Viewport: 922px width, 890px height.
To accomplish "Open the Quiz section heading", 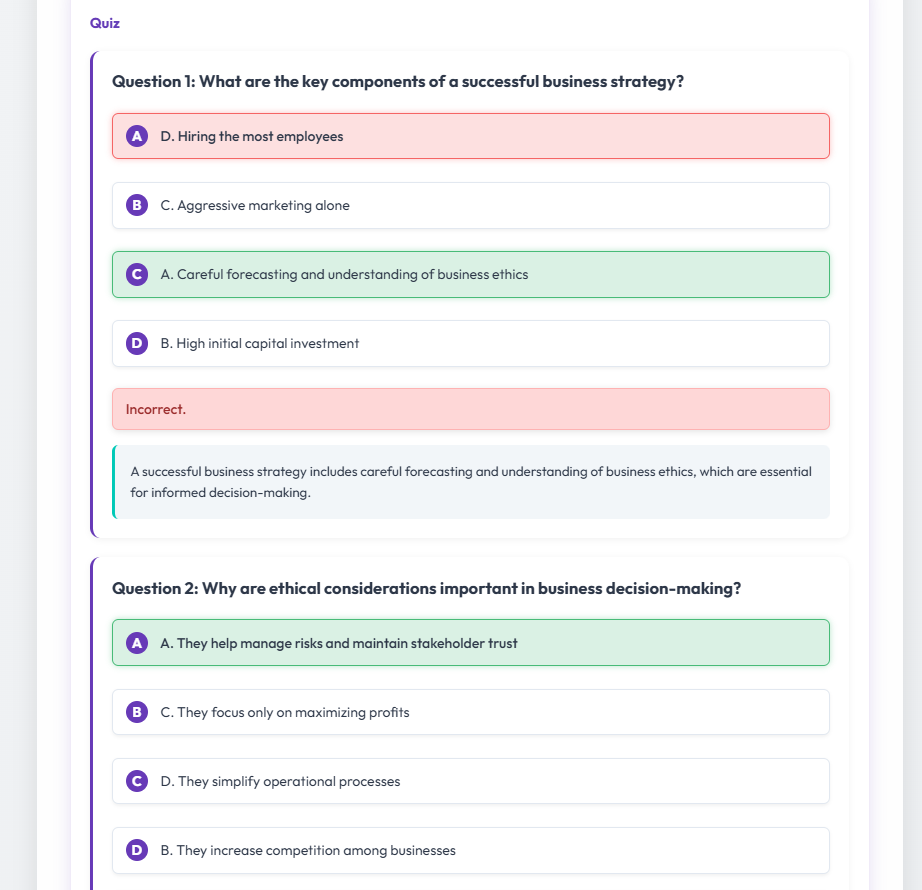I will 104,22.
